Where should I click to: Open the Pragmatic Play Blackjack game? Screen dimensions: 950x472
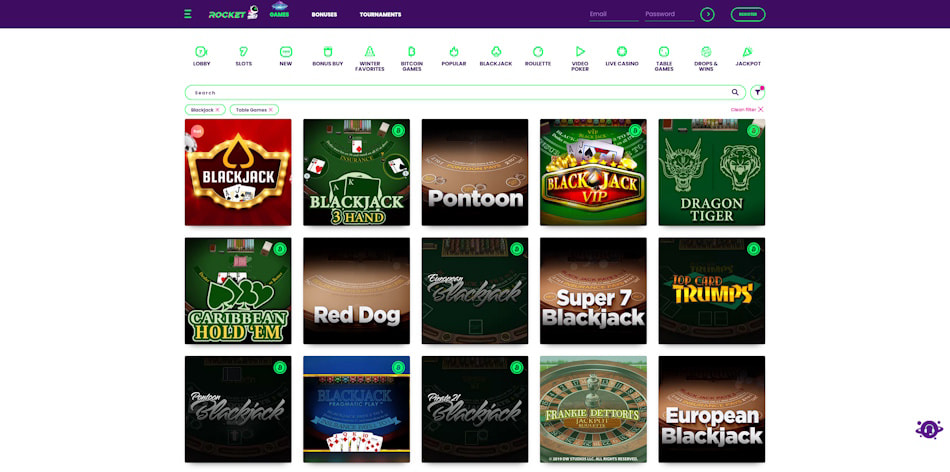(x=356, y=409)
